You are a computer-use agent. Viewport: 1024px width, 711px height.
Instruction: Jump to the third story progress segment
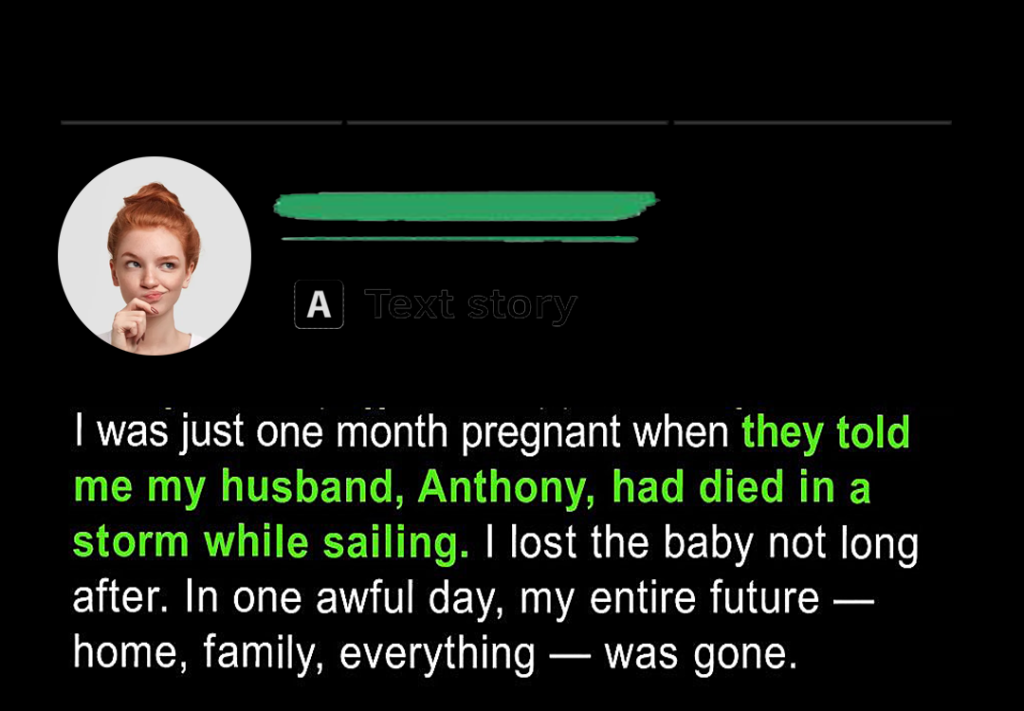812,122
